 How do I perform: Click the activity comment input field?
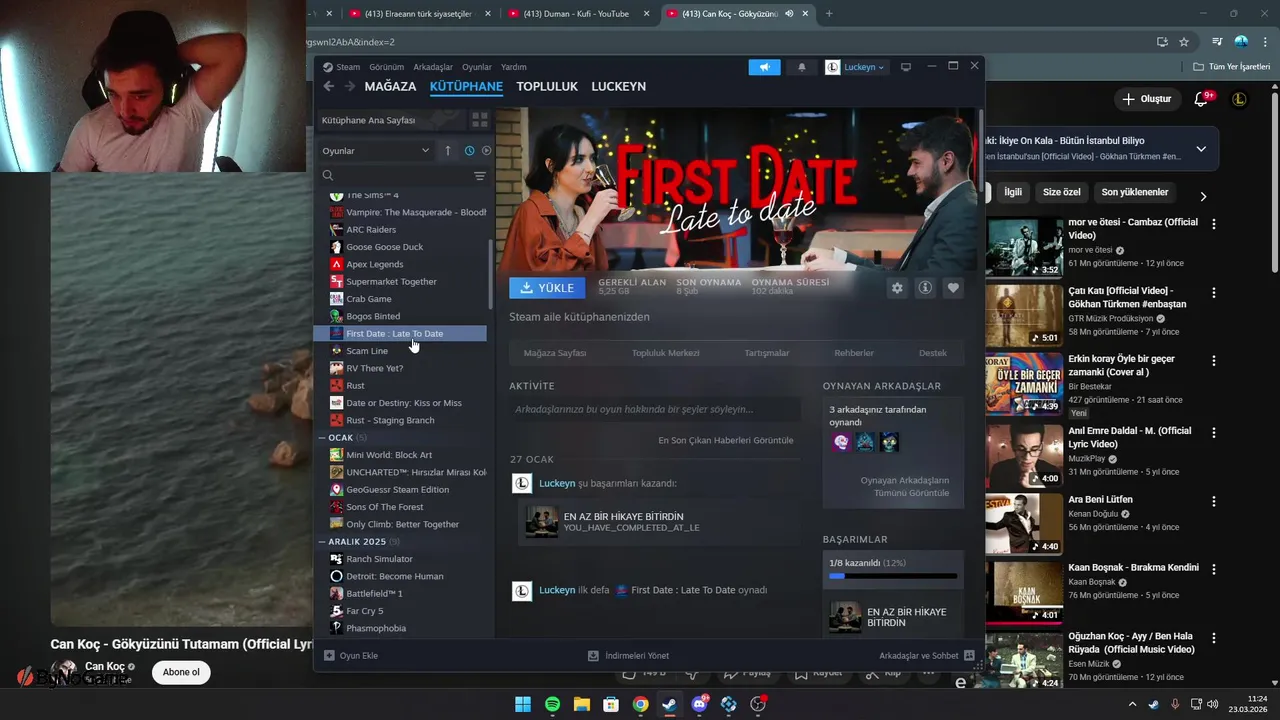coord(655,409)
